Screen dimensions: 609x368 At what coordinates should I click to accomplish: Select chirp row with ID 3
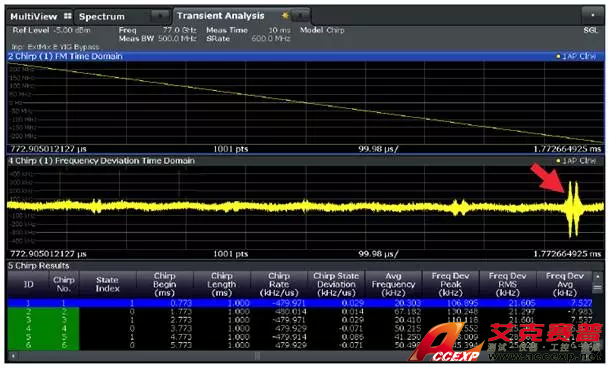(299, 320)
